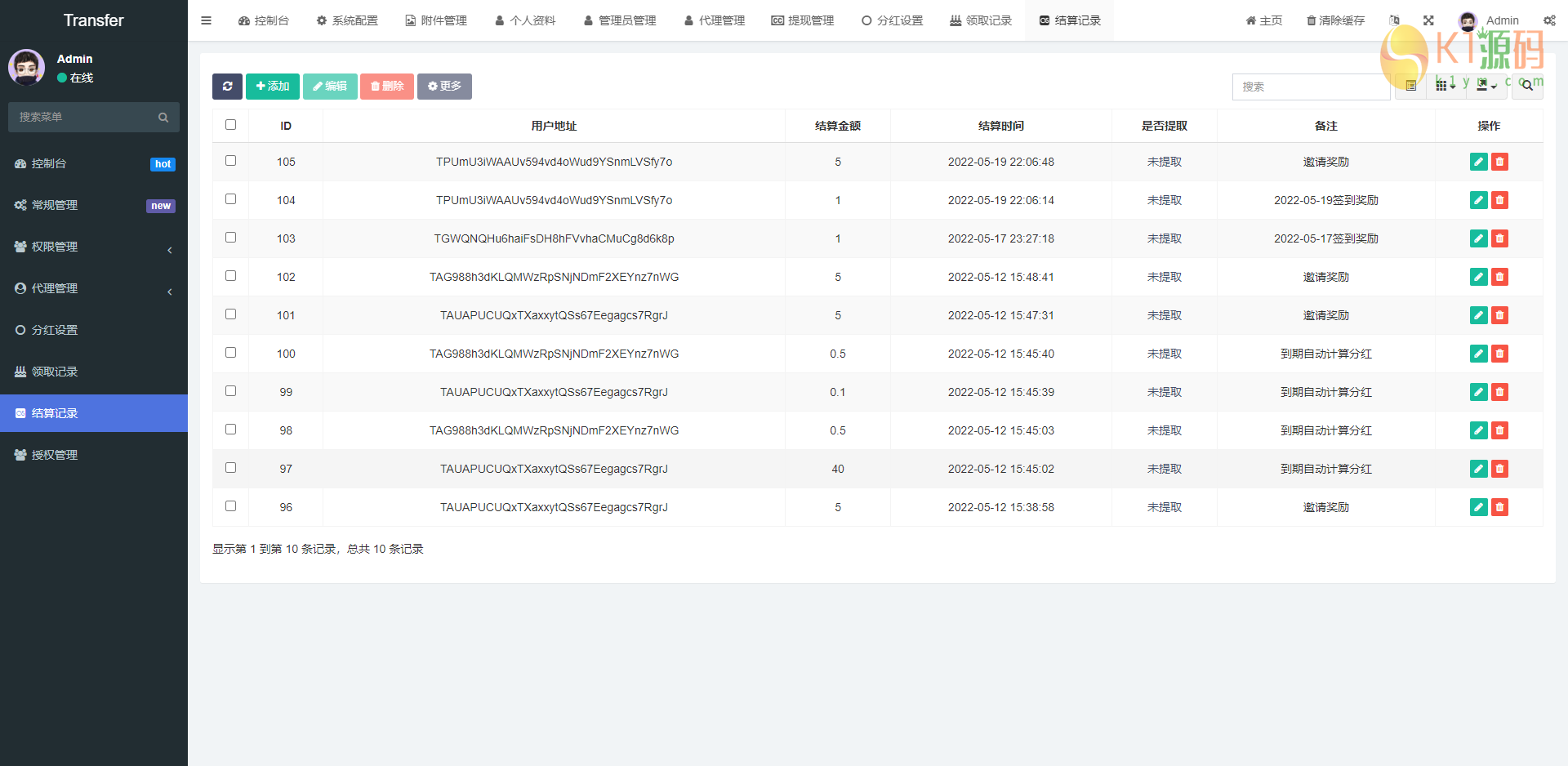Viewport: 1568px width, 766px height.
Task: Select all rows with the header checkbox
Action: click(230, 125)
